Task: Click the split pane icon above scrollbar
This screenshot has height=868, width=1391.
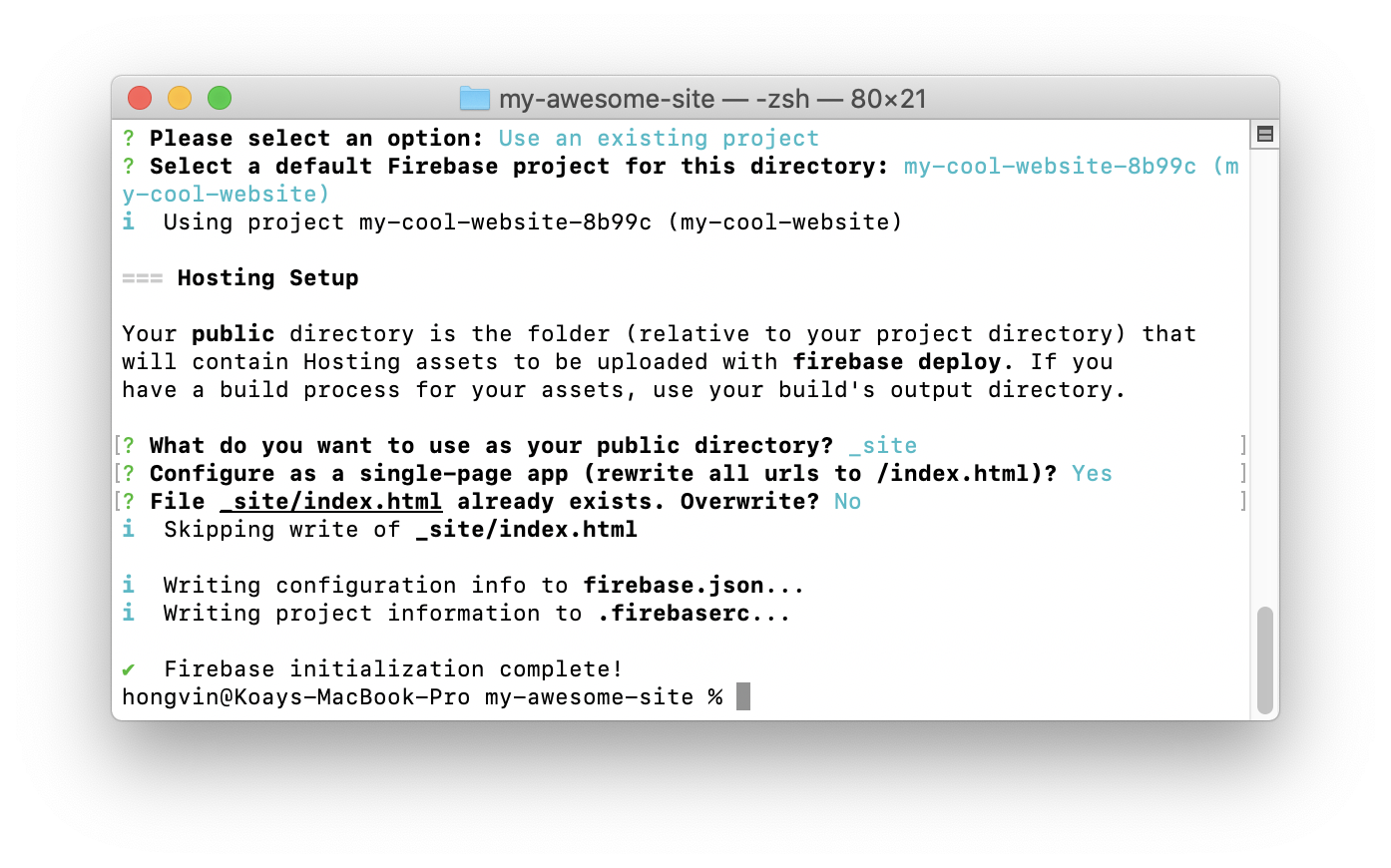Action: (1265, 135)
